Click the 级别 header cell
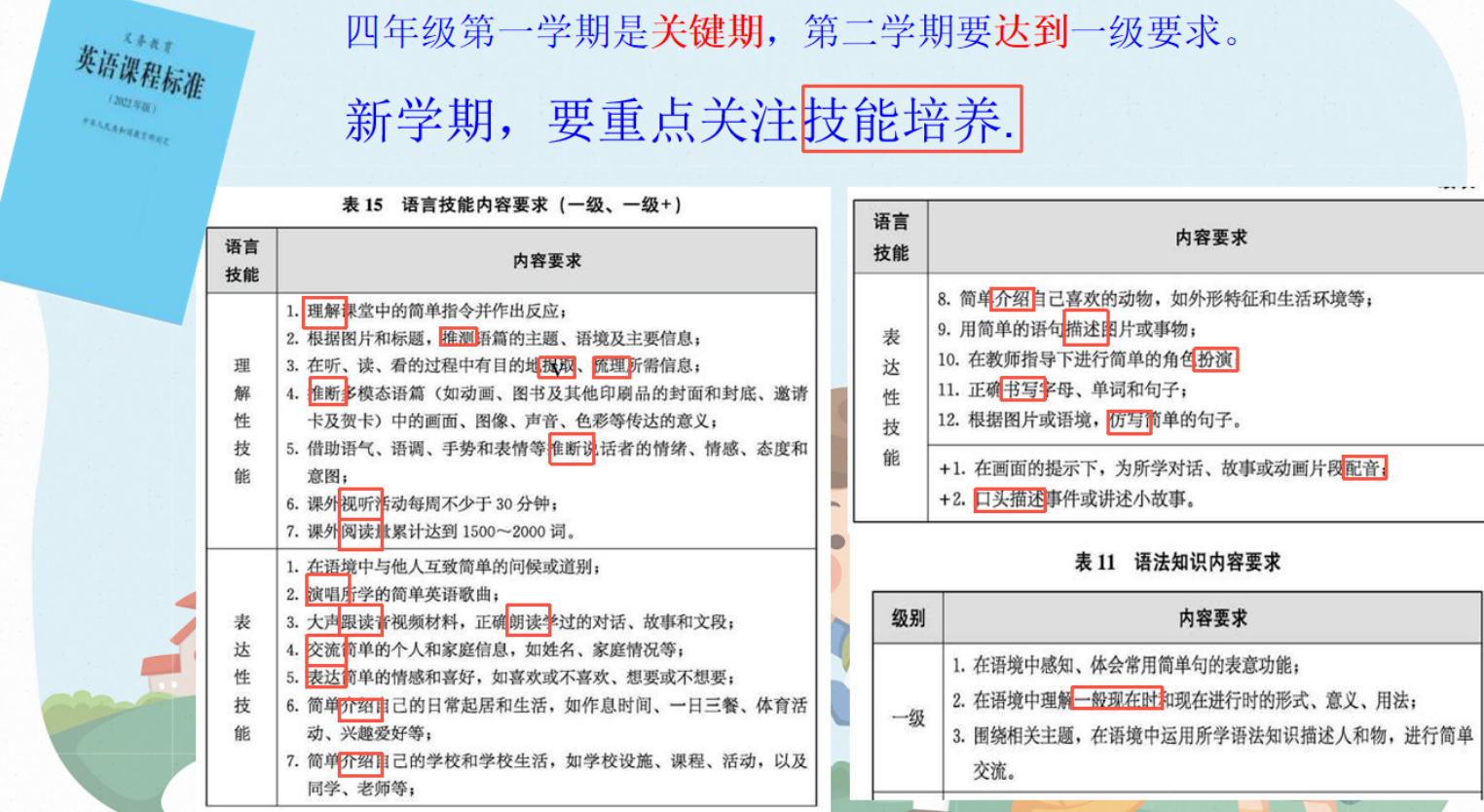This screenshot has width=1484, height=812. (908, 618)
